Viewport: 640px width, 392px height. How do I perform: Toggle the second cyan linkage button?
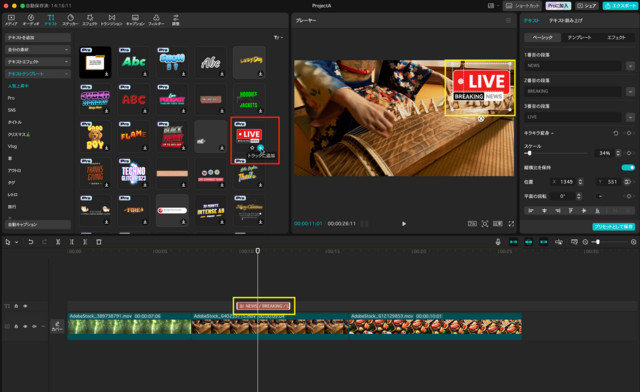tap(529, 242)
